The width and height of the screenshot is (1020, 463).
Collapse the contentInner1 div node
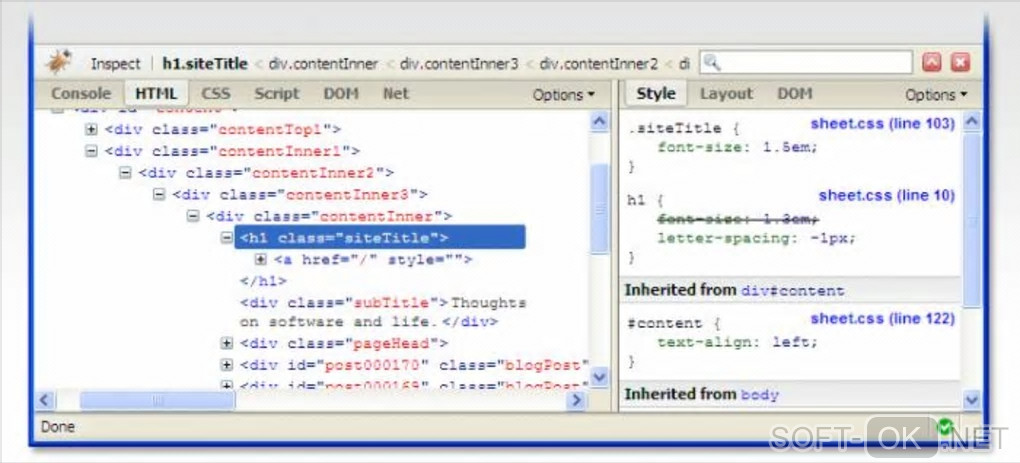(x=91, y=151)
